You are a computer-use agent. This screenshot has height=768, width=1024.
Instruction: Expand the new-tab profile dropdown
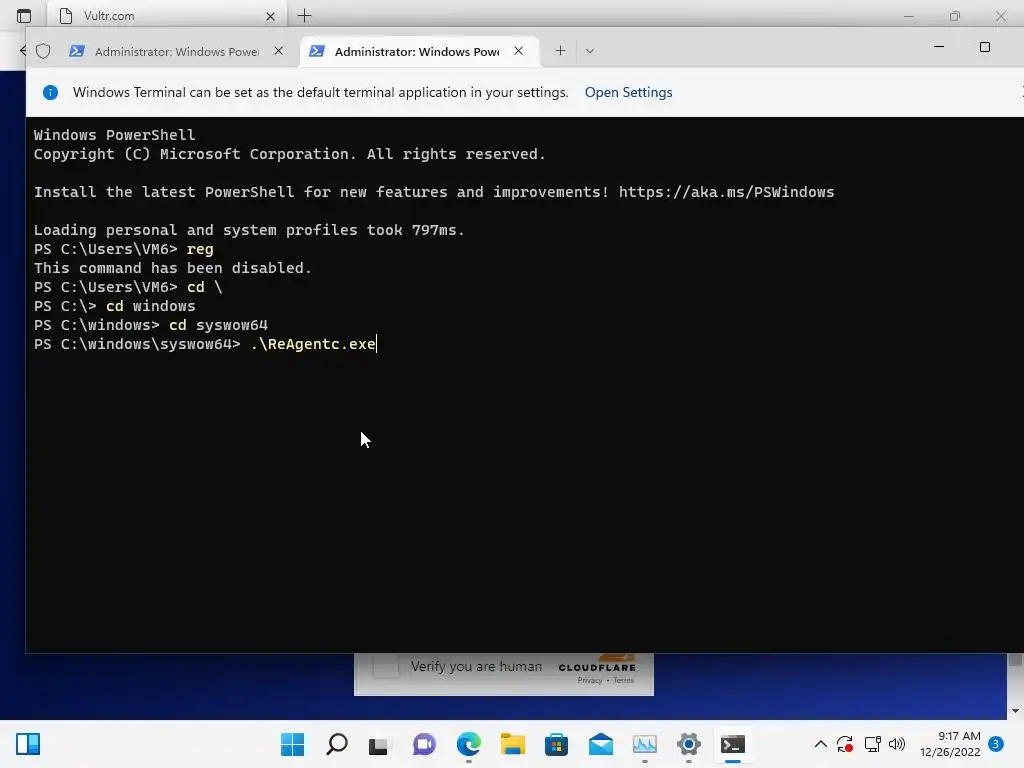(x=590, y=51)
